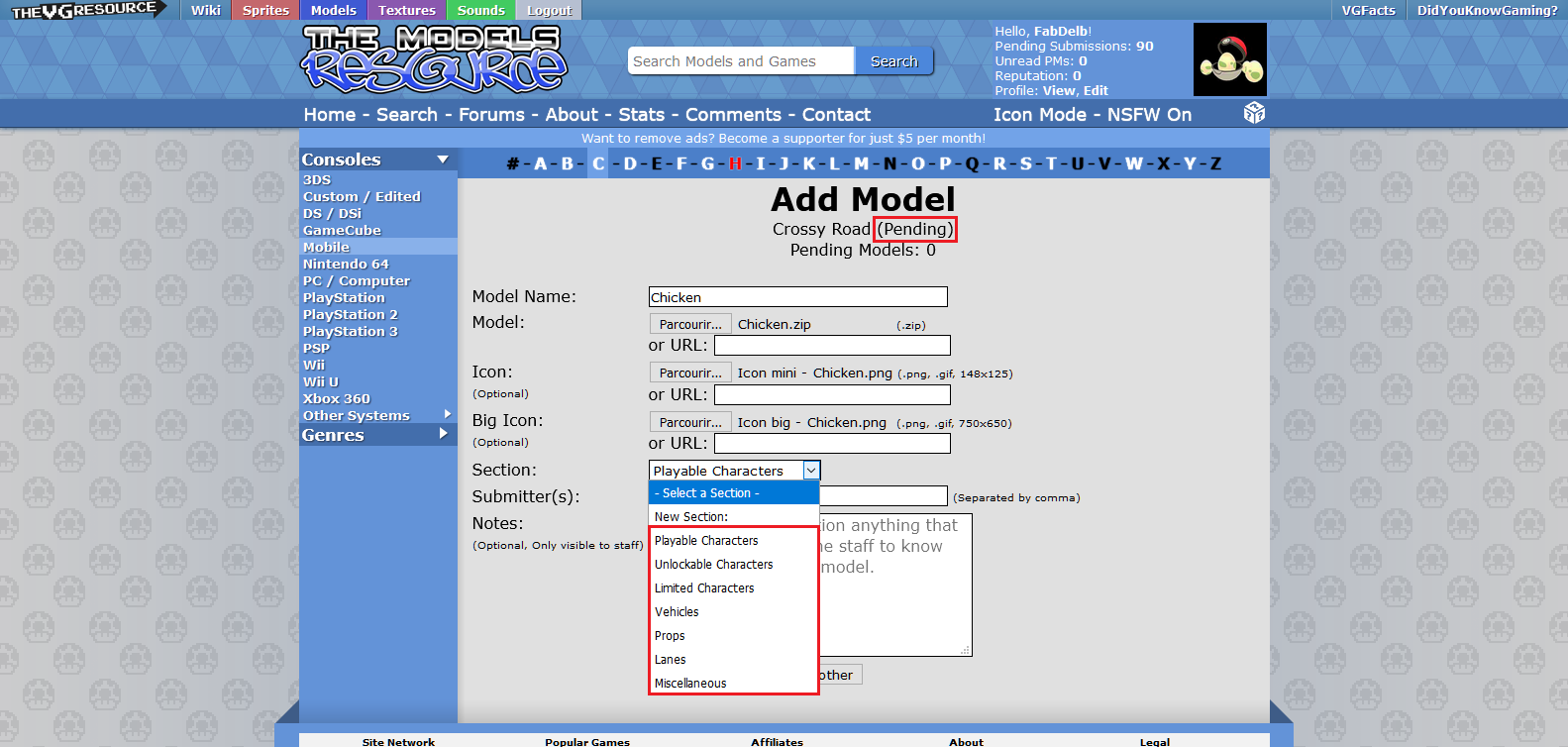Switch to the Wiki tab
This screenshot has width=1568, height=747.
click(x=205, y=10)
